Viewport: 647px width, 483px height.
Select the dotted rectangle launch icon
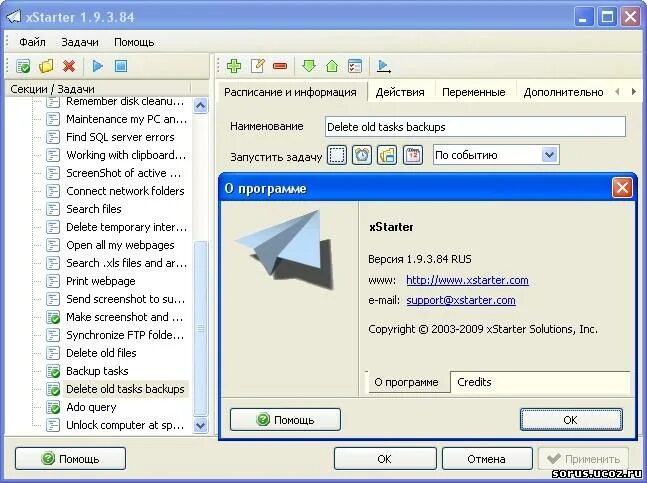(x=337, y=156)
